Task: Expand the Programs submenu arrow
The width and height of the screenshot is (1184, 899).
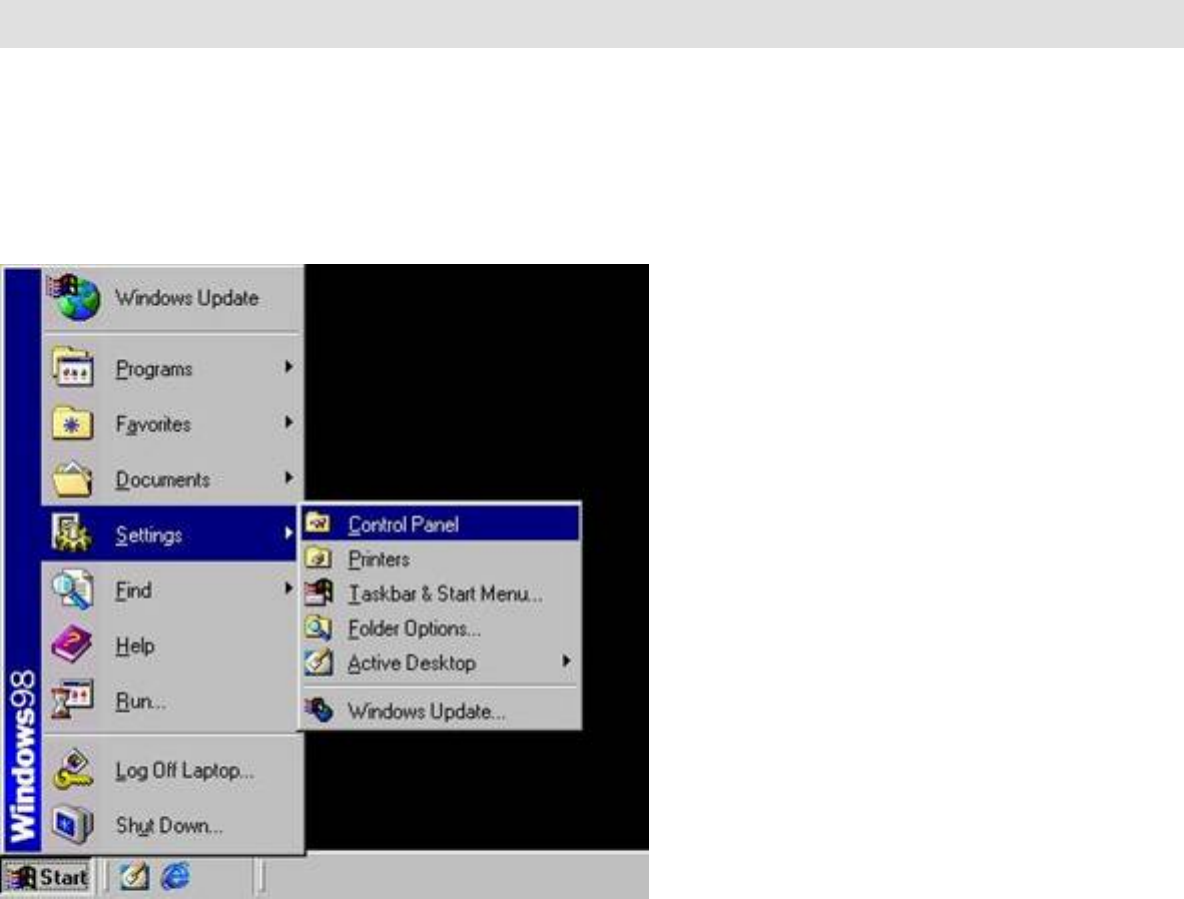Action: click(288, 368)
